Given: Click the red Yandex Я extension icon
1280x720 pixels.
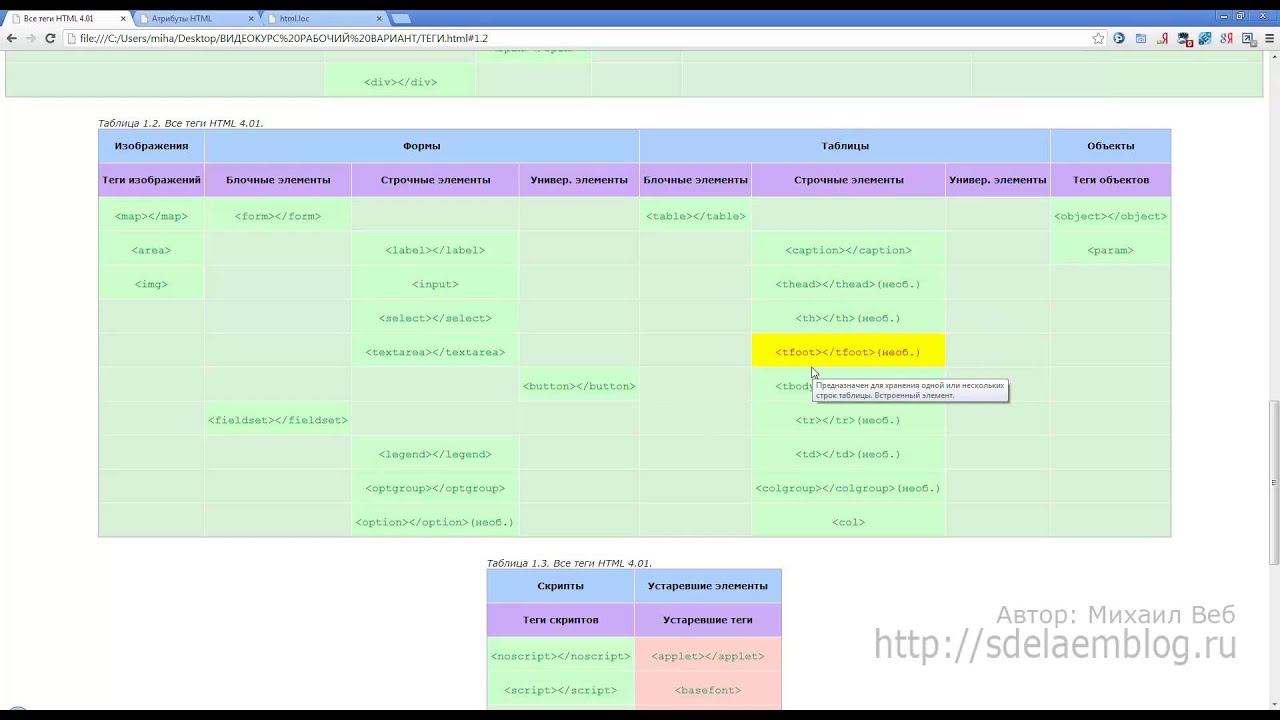Looking at the screenshot, I should 1163,38.
